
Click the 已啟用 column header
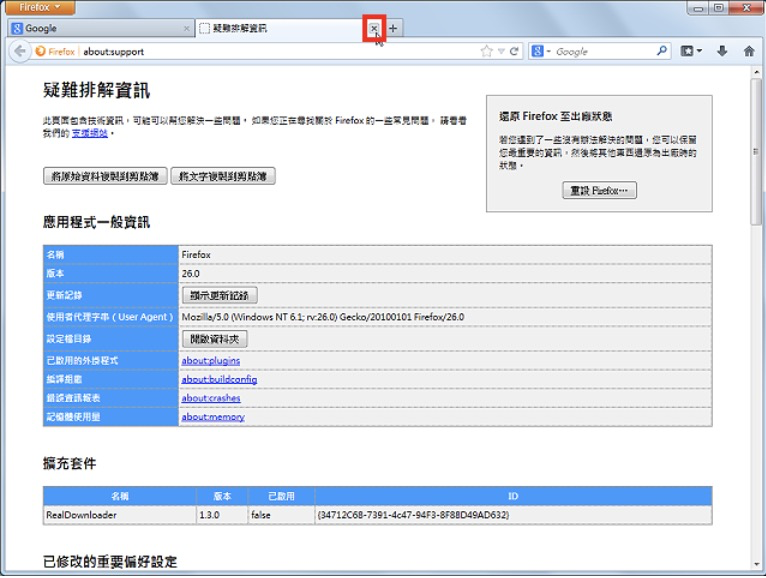[281, 496]
